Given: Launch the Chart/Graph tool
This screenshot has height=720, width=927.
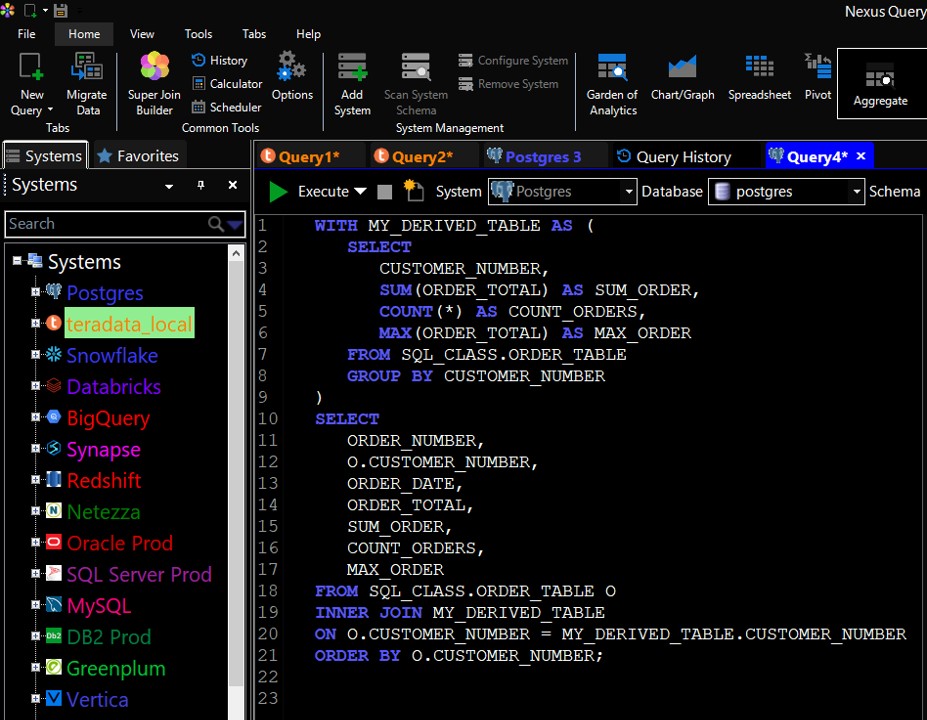Looking at the screenshot, I should (682, 78).
